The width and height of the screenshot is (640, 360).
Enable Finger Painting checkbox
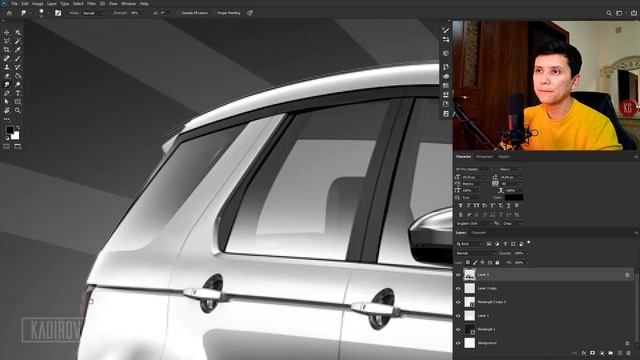[215, 13]
